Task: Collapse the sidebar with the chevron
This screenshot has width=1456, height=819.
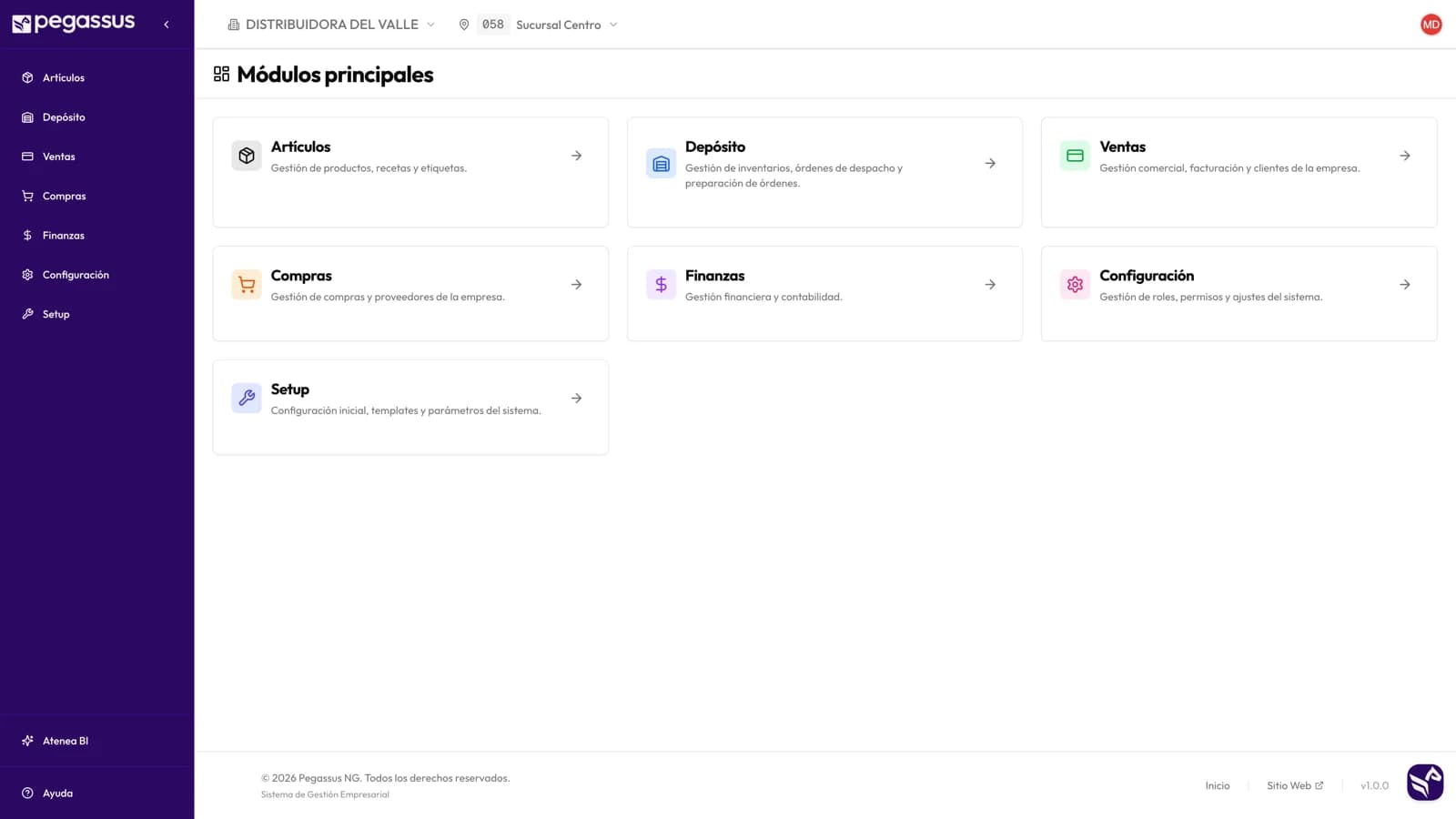Action: click(x=167, y=25)
